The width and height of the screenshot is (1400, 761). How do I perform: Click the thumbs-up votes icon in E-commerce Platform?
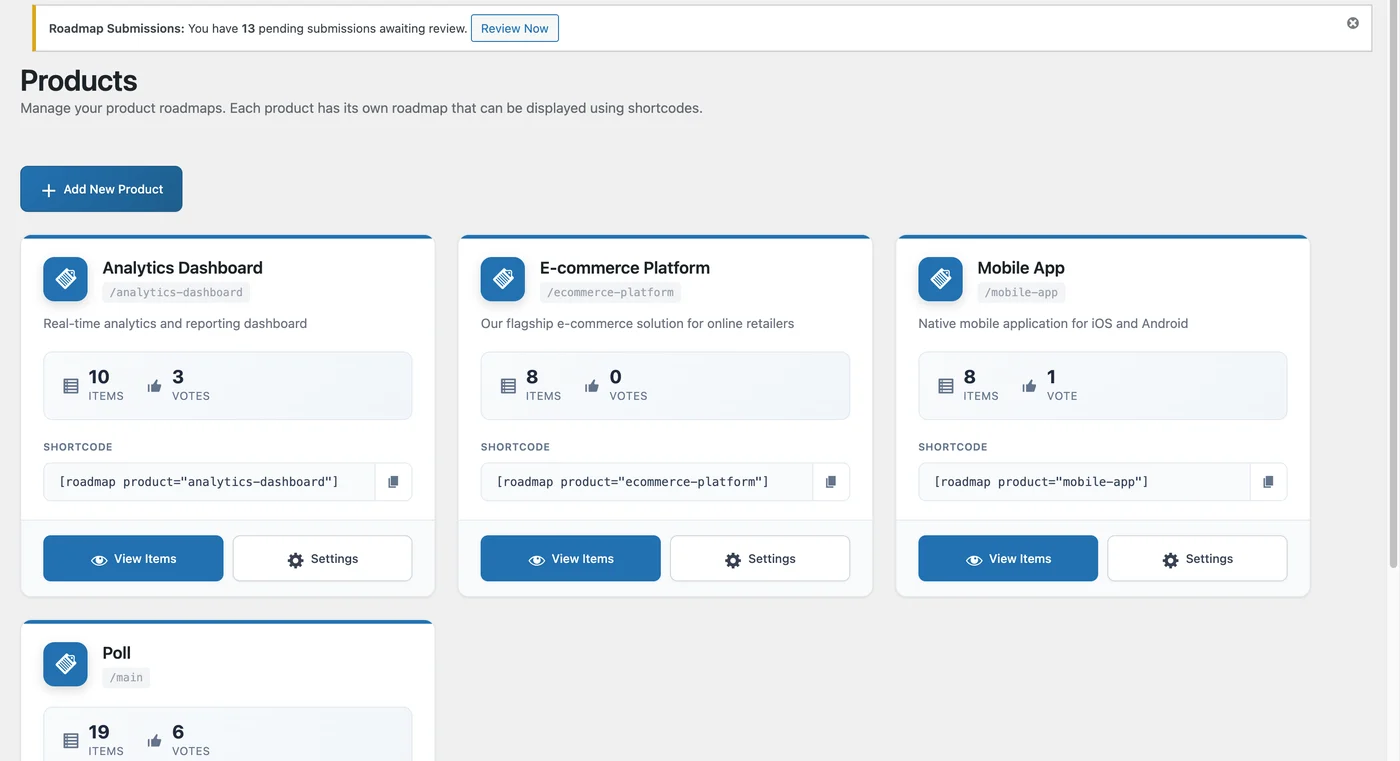pyautogui.click(x=592, y=386)
